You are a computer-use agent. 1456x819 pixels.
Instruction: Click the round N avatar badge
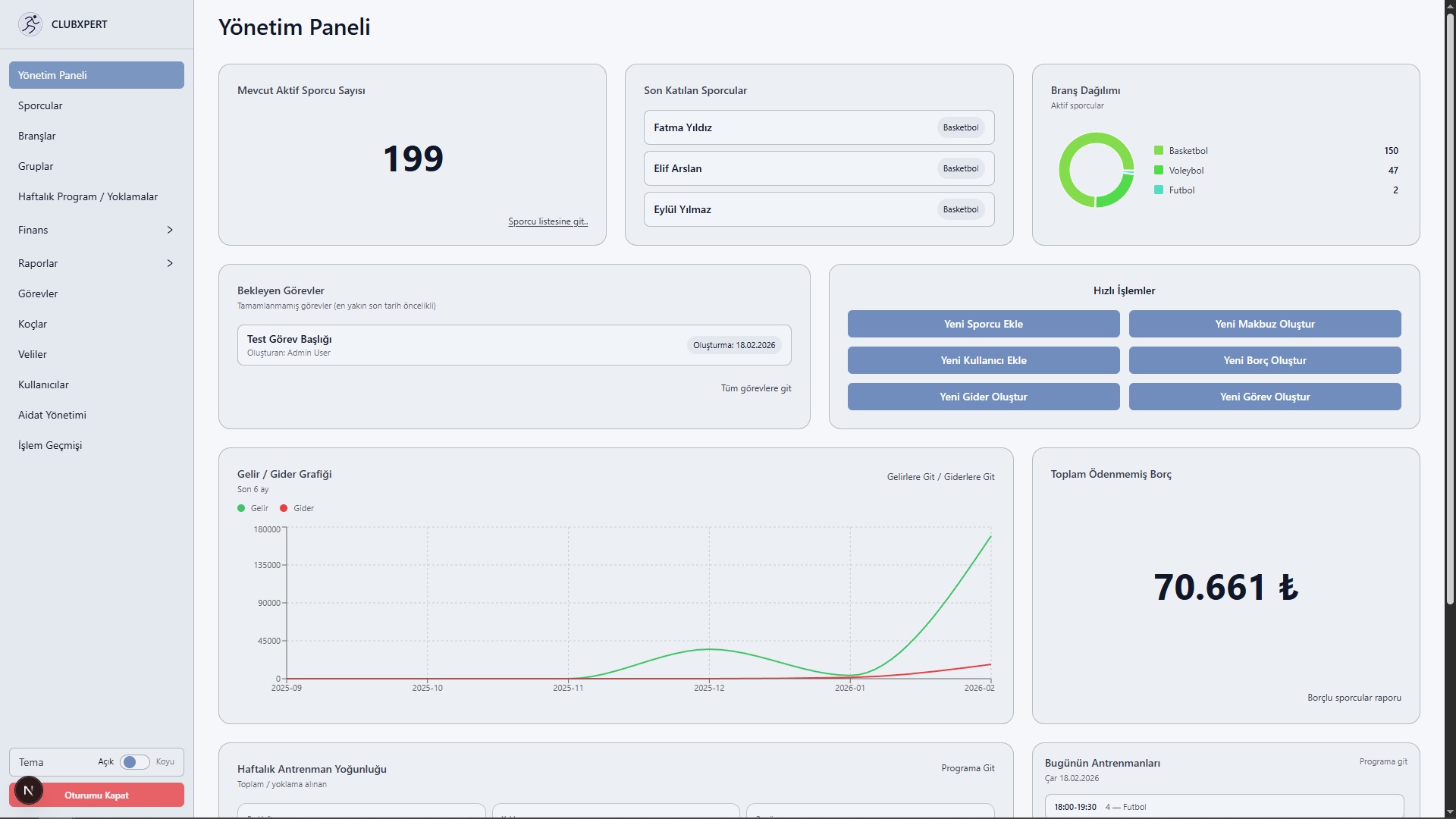point(28,790)
